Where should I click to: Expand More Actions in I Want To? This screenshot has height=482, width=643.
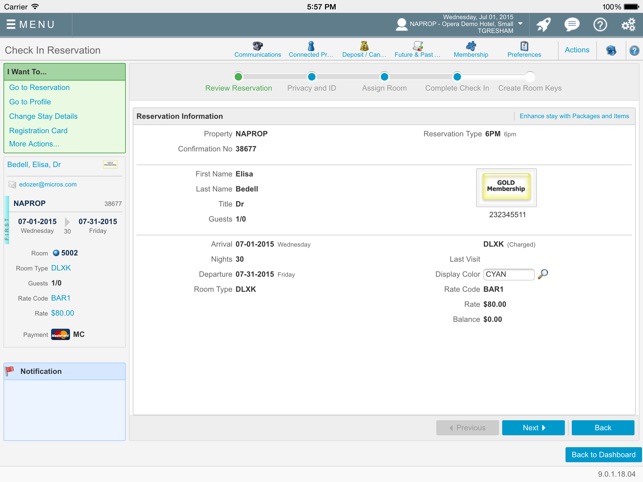click(34, 144)
